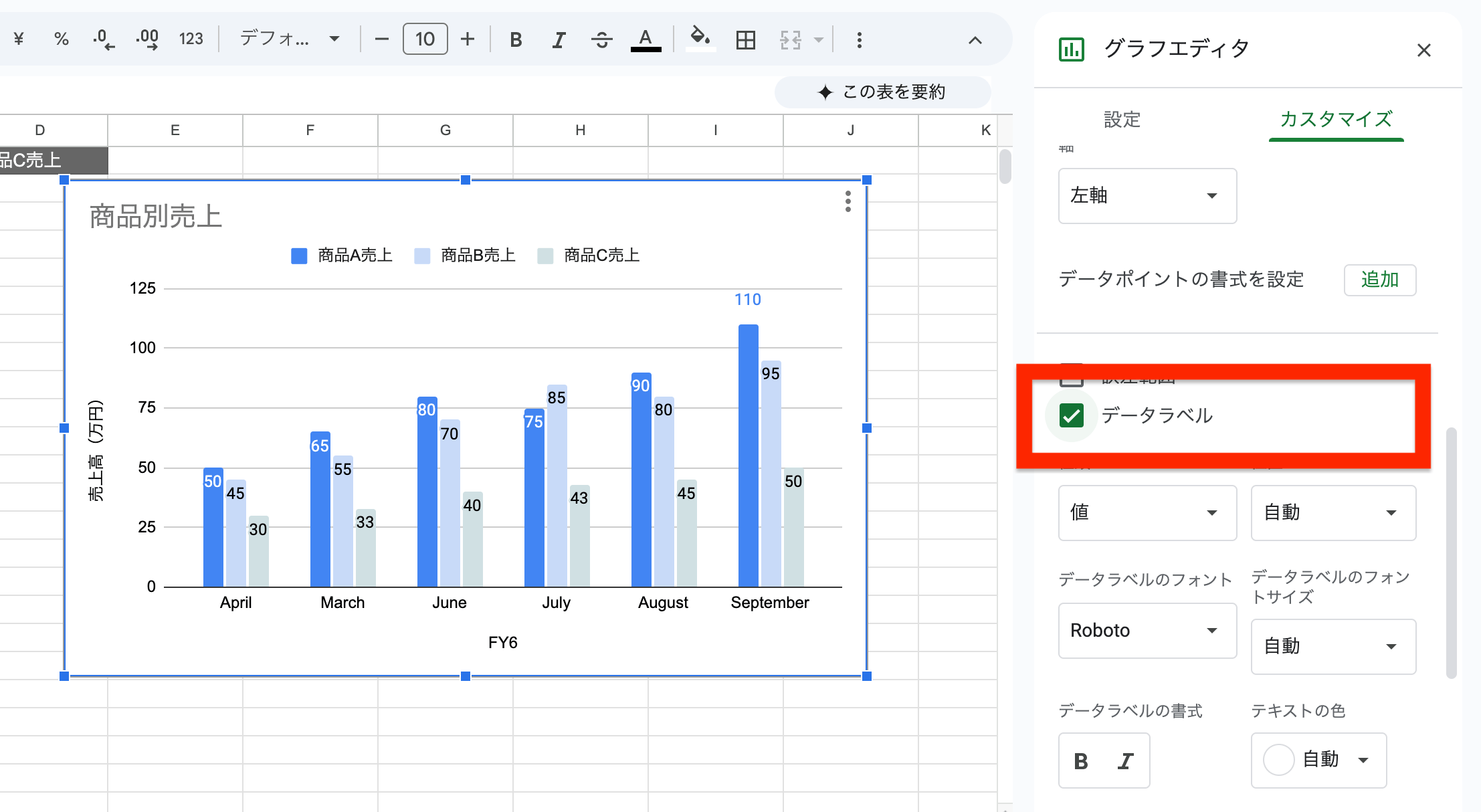This screenshot has height=812, width=1481.
Task: Open the 値 label type dropdown
Action: pos(1147,513)
